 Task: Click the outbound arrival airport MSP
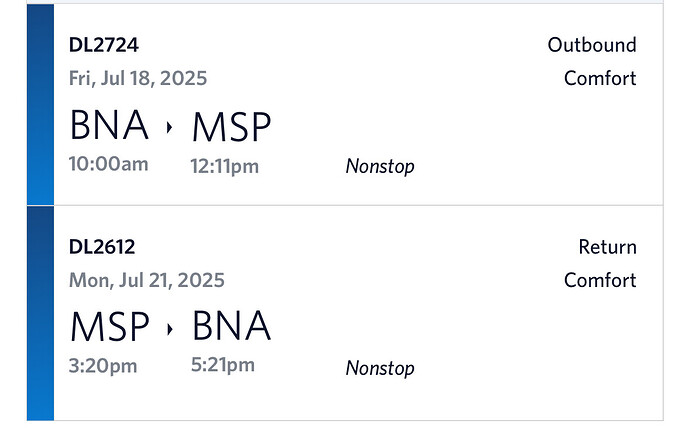(231, 127)
